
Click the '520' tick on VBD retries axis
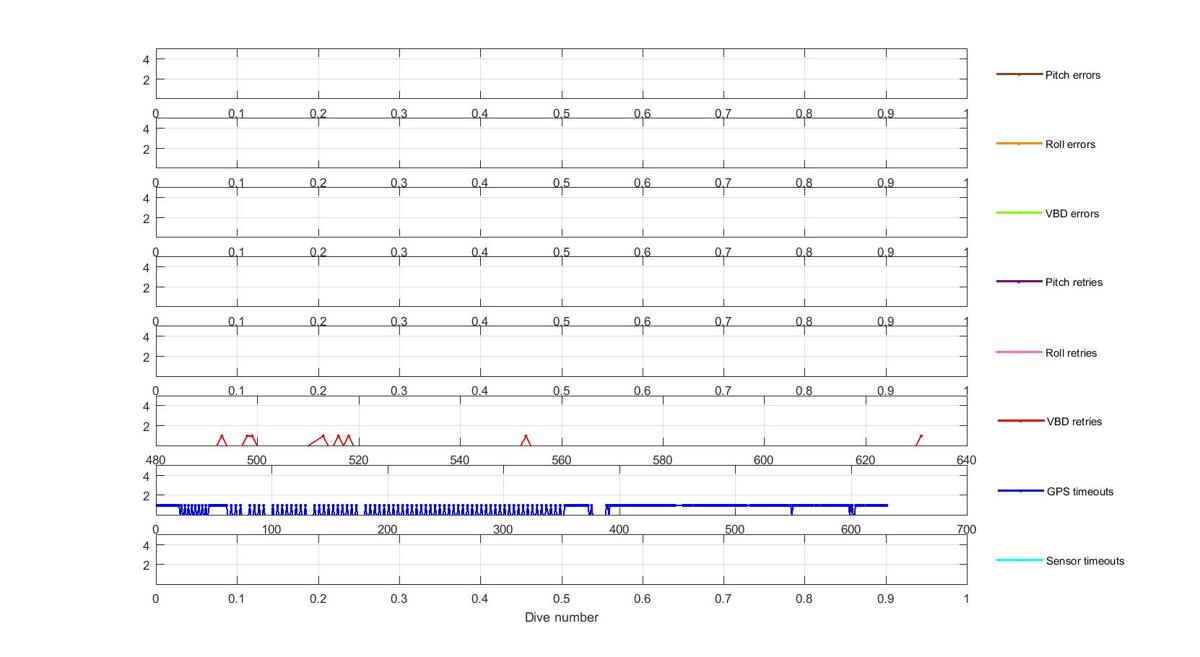[x=358, y=460]
